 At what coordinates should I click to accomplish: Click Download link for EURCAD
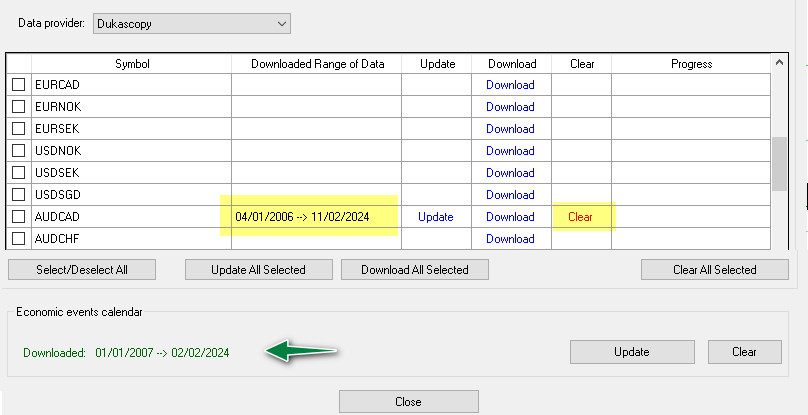coord(510,85)
